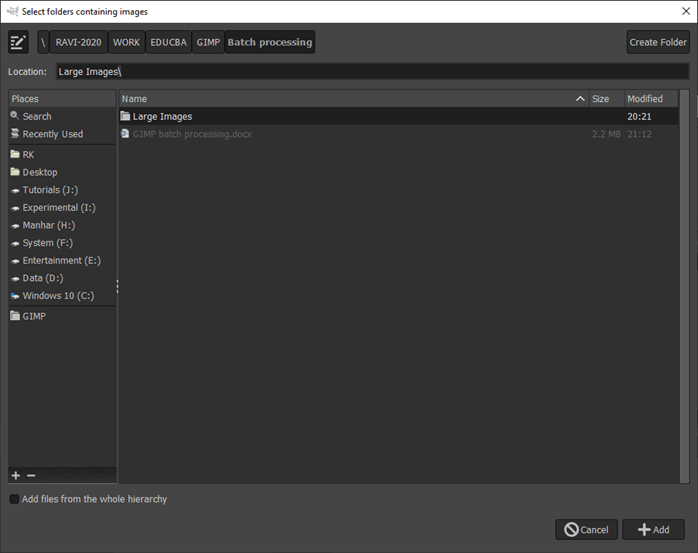This screenshot has width=698, height=553.
Task: Sort by the Size column header
Action: 606,98
